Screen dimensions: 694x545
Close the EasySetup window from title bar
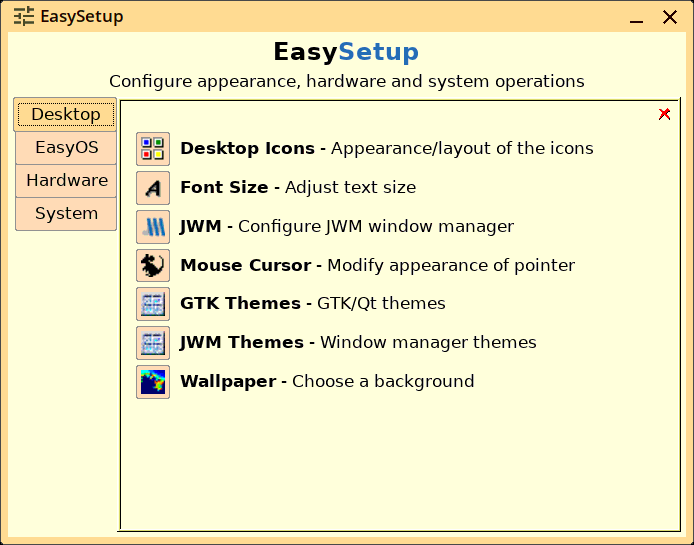point(670,17)
